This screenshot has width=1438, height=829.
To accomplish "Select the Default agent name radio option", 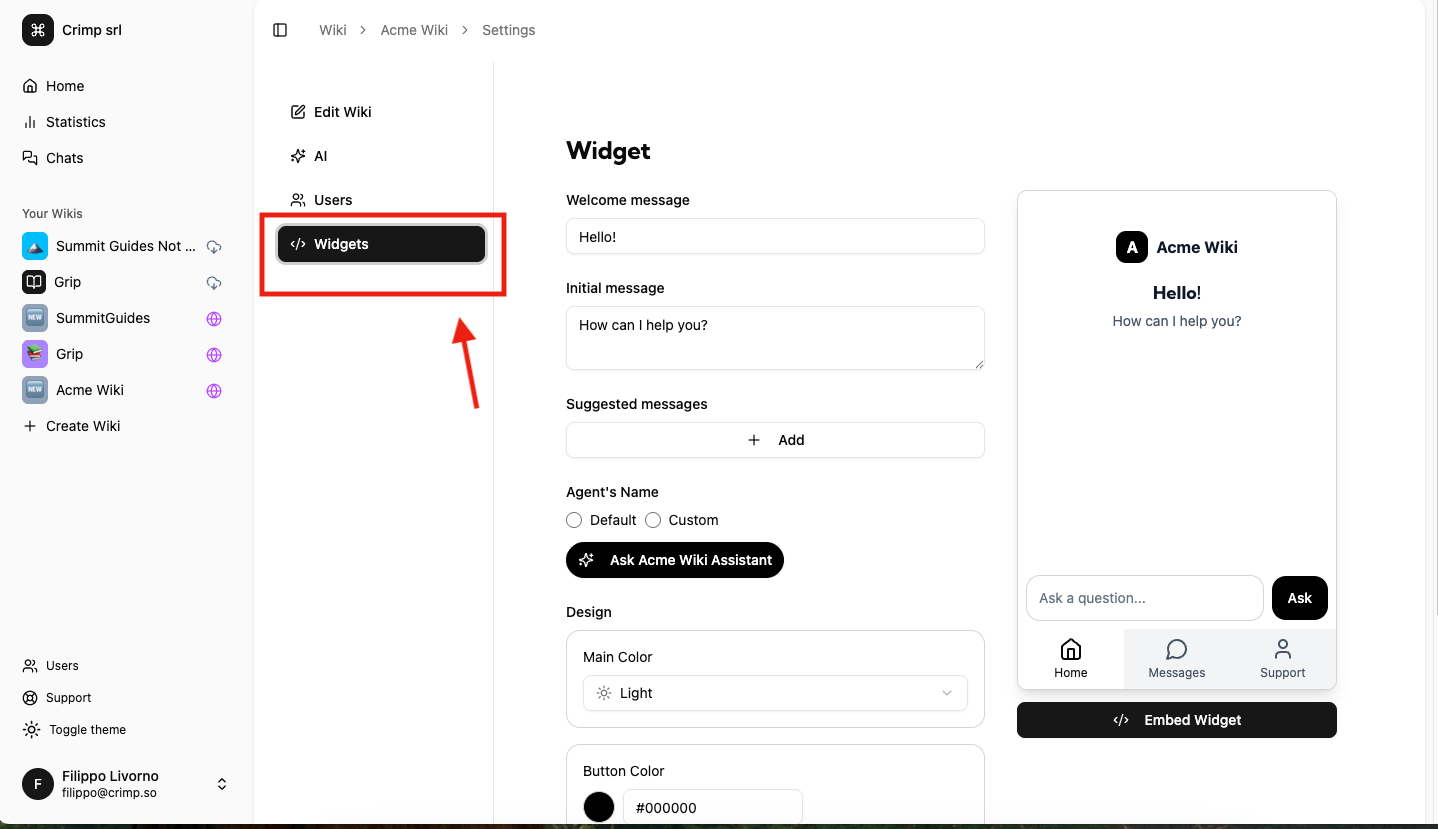I will [574, 520].
